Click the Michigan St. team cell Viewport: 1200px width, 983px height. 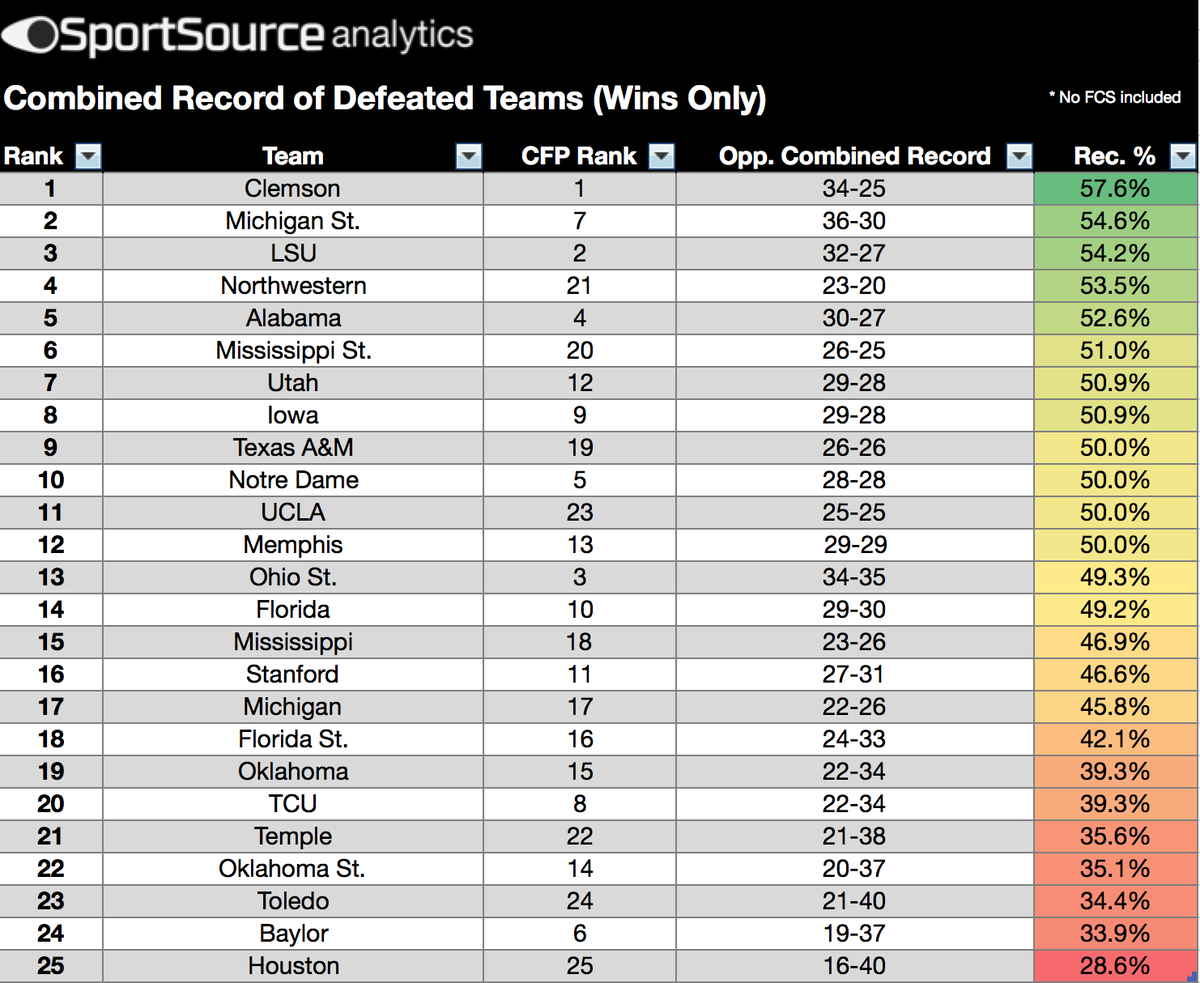[x=292, y=221]
